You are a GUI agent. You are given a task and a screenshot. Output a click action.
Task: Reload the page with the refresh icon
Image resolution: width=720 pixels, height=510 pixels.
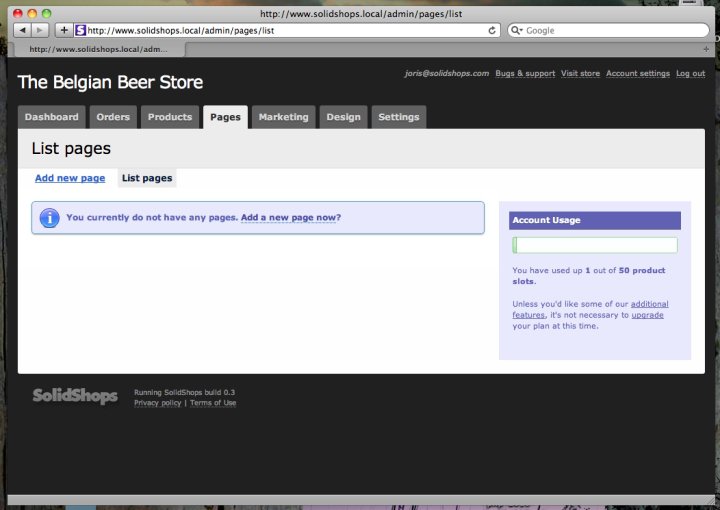point(492,30)
